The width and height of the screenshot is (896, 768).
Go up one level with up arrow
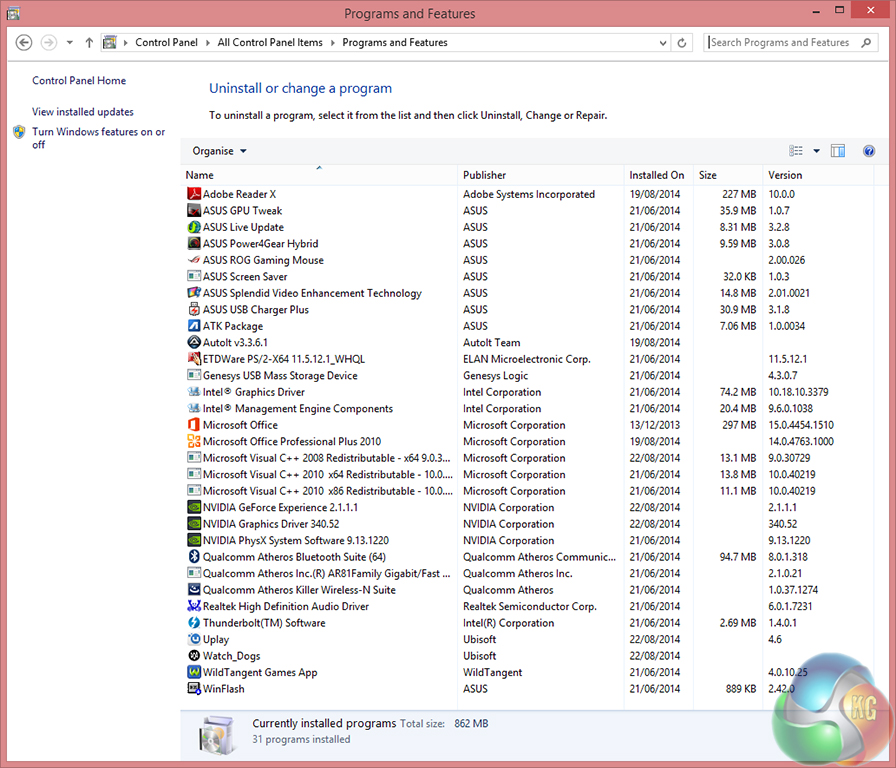point(89,43)
